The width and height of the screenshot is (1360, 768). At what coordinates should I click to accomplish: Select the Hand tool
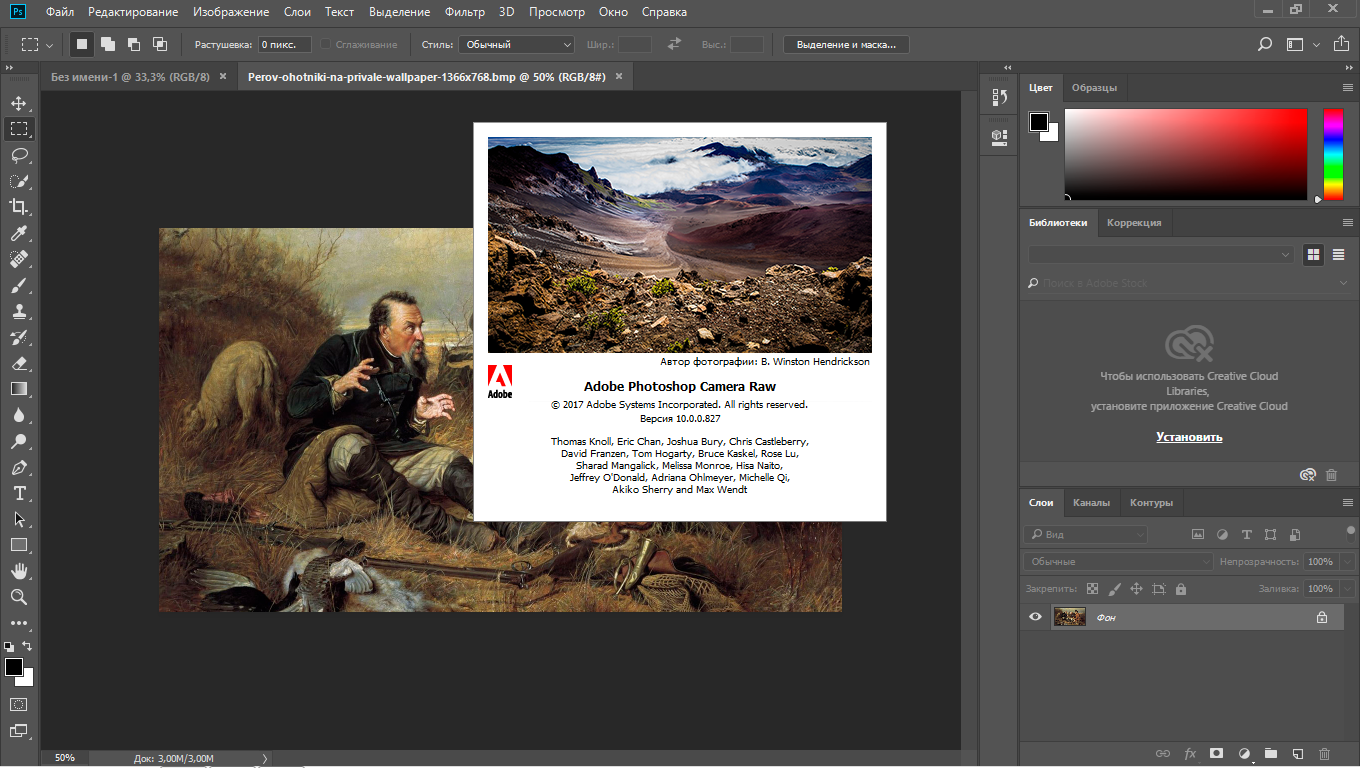click(19, 571)
